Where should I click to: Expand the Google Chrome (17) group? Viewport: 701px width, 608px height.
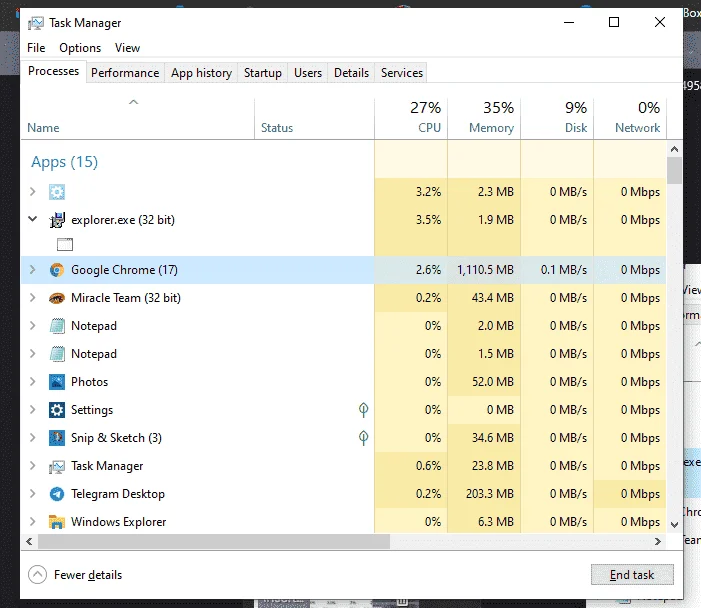point(32,270)
